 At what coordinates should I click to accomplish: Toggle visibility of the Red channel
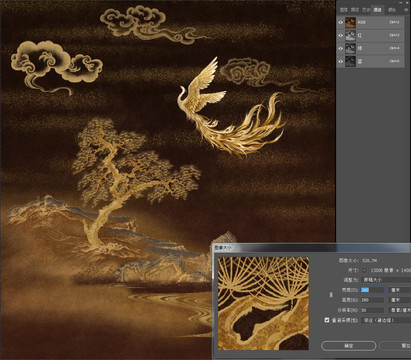(x=340, y=35)
